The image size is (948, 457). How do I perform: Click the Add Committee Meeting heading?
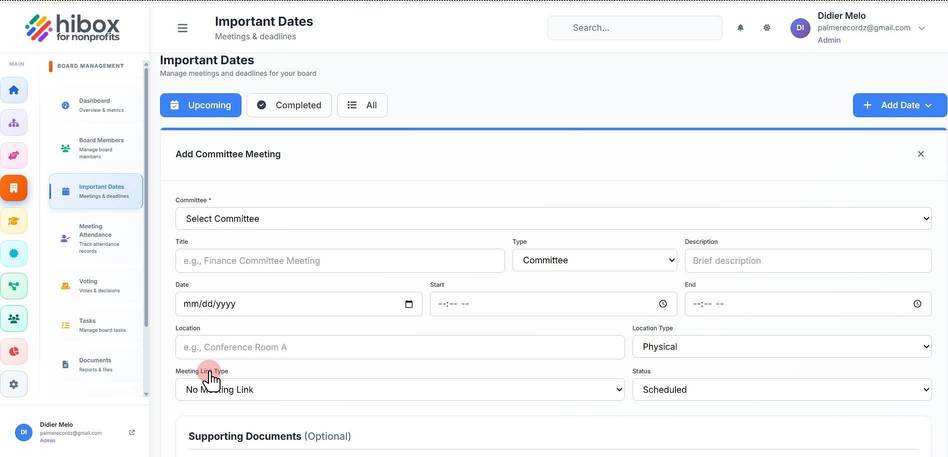tap(228, 154)
